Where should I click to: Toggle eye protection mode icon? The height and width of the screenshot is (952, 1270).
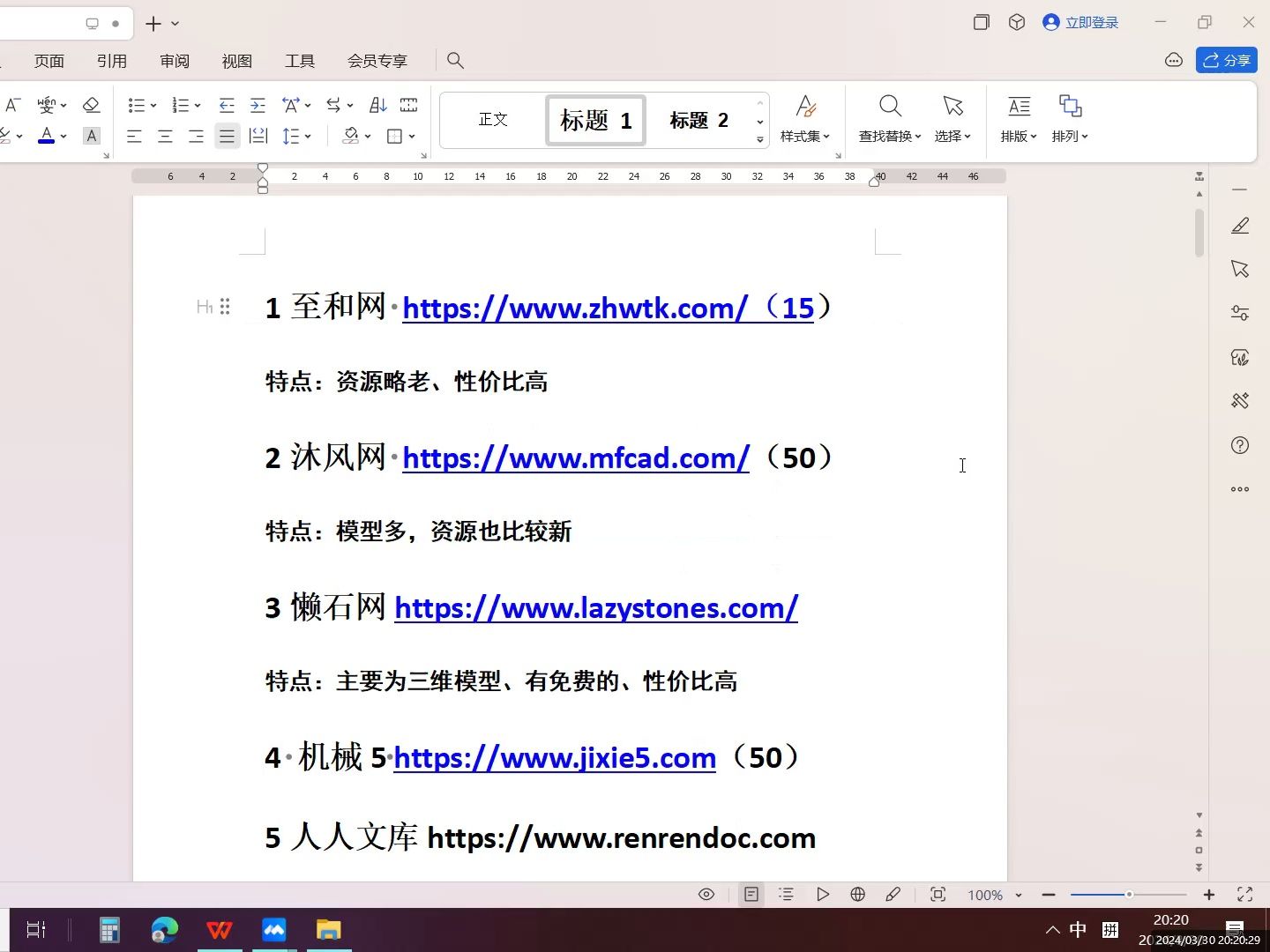(x=706, y=895)
